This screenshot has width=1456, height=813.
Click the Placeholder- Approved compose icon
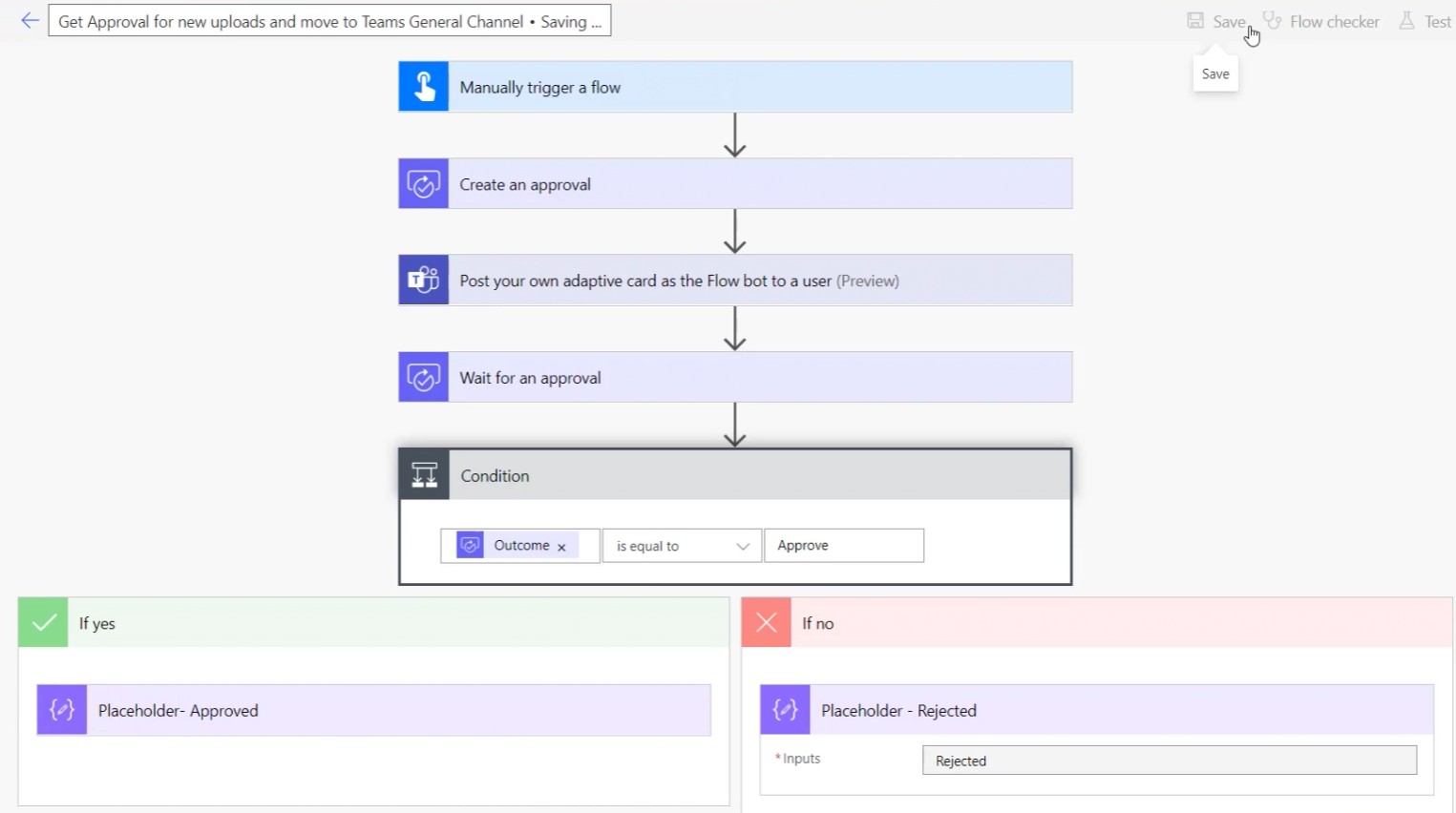click(x=62, y=710)
